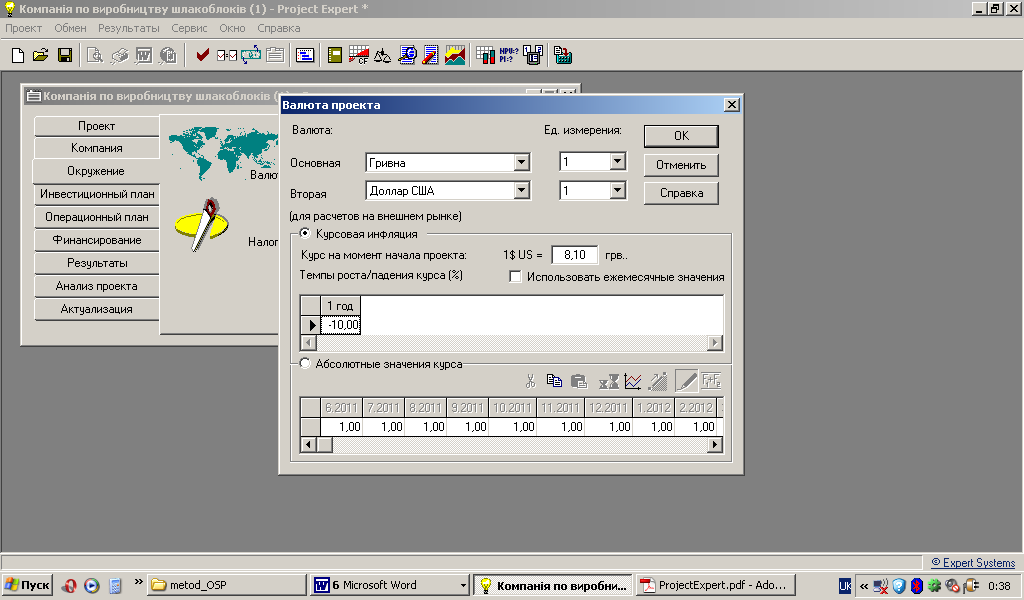
Task: Click the magnifier document report icon
Action: (407, 55)
